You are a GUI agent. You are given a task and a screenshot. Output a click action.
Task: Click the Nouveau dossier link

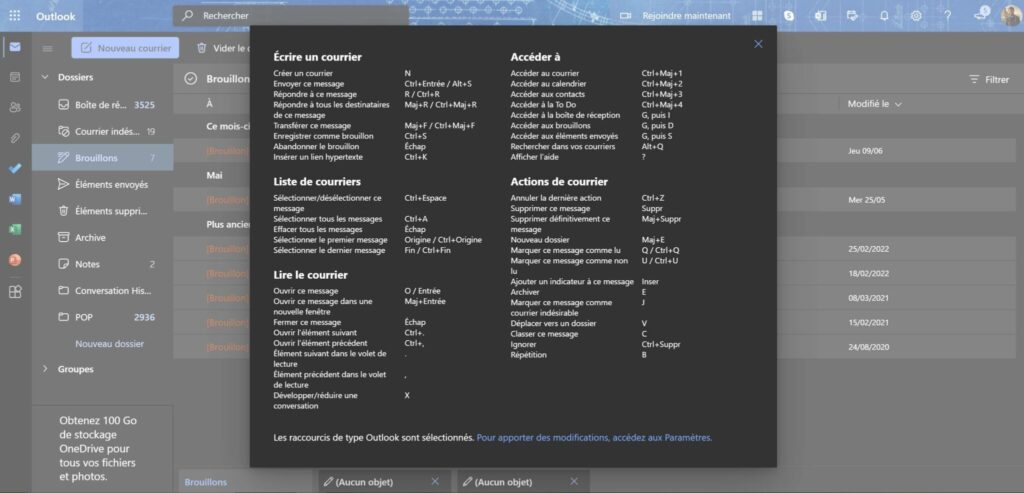[109, 343]
